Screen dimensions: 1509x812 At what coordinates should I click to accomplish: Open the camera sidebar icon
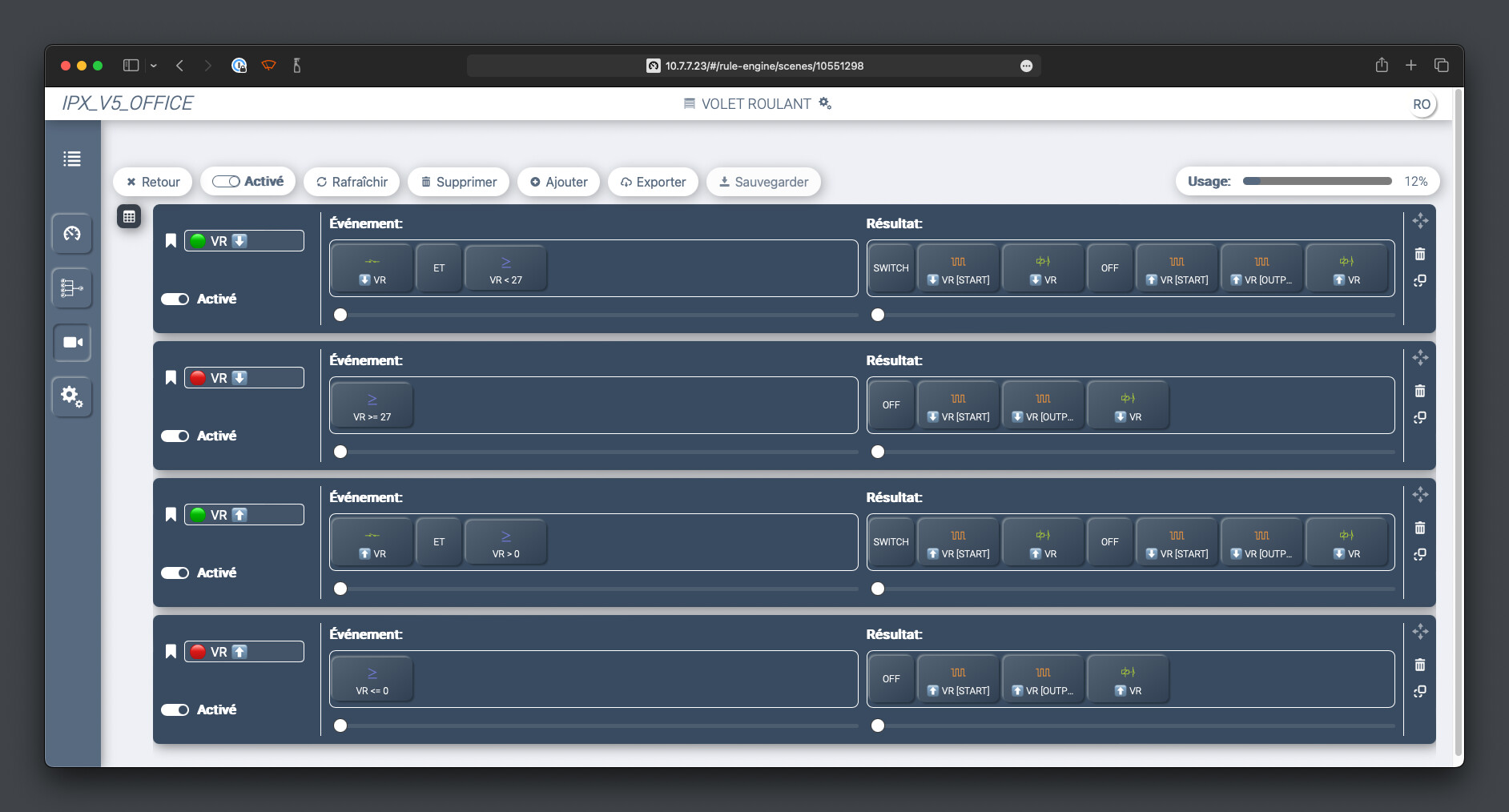(x=72, y=343)
